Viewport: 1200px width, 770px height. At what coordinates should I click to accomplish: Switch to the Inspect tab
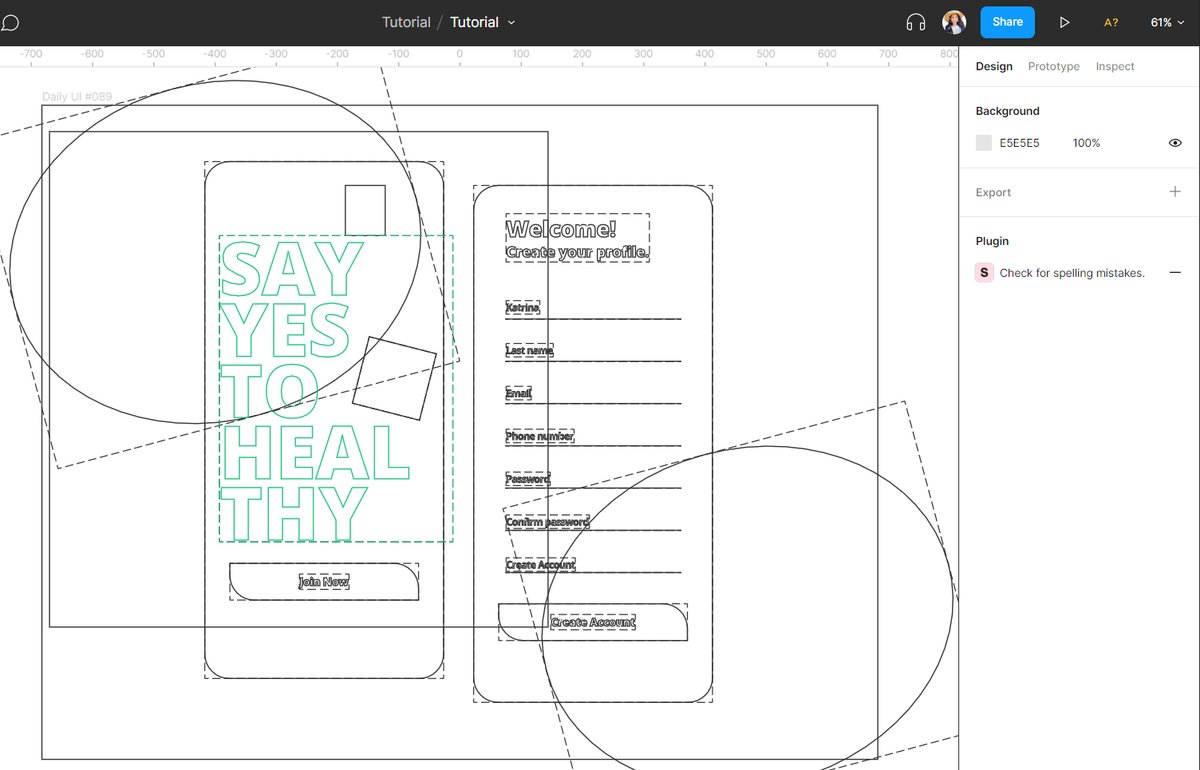pos(1115,66)
